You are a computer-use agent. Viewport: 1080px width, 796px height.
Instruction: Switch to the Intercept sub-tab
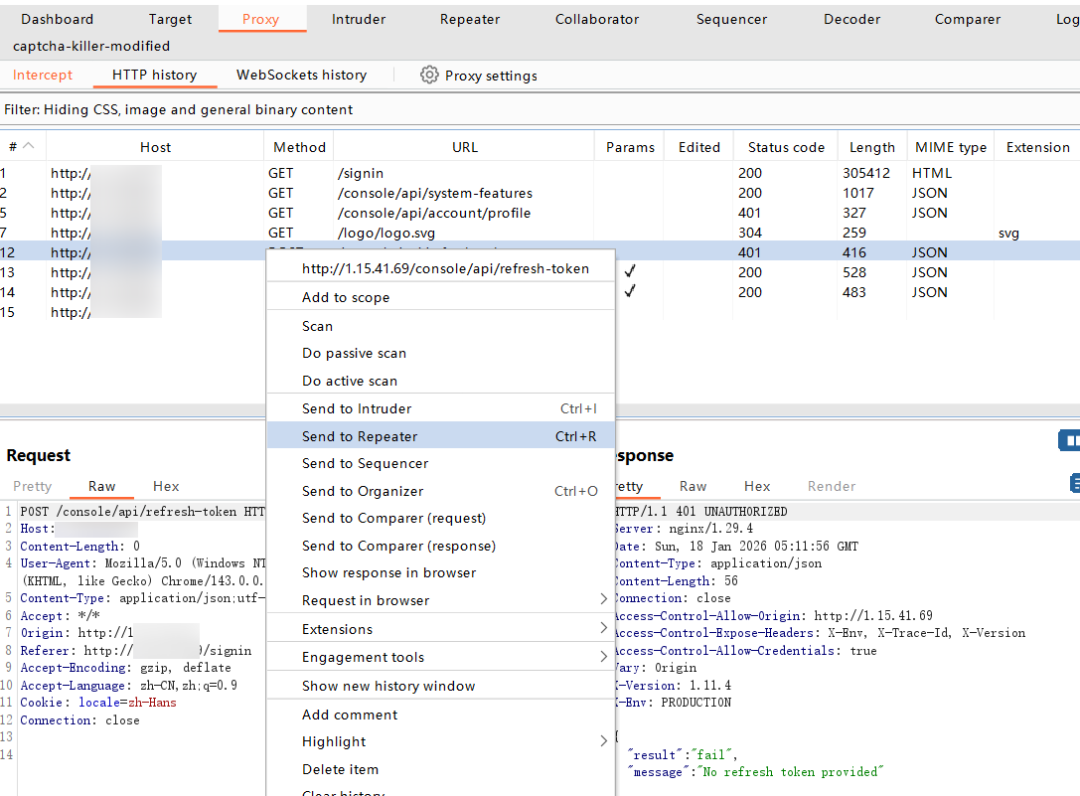(43, 74)
